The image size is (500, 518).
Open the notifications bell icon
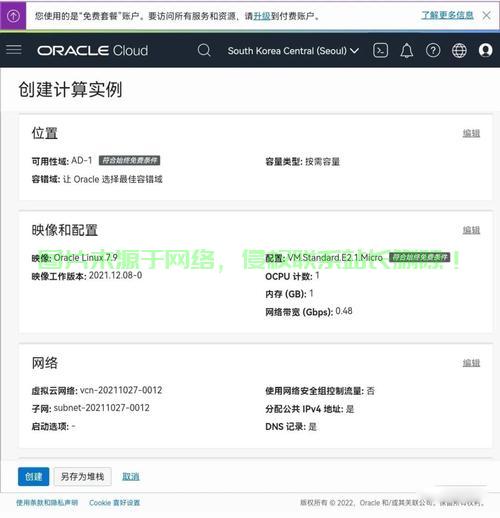coord(407,51)
